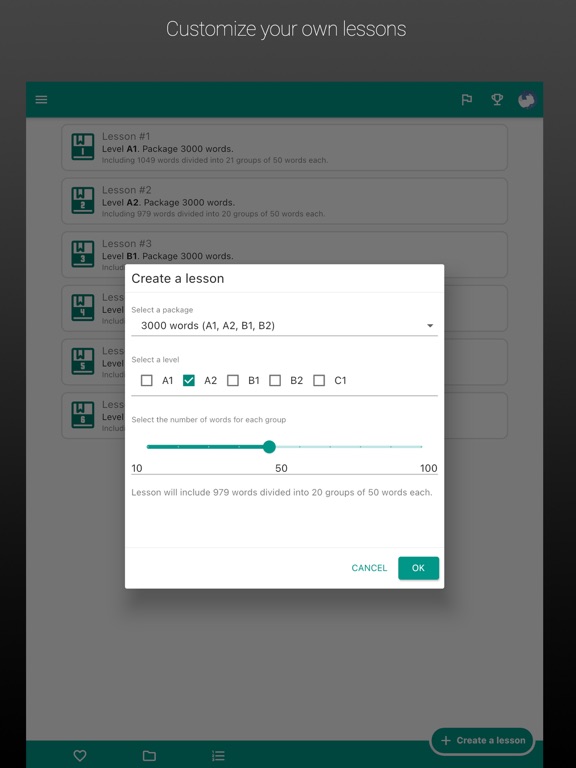Screen dimensions: 576x768
Task: Click 'Level A2. Package 3000 words.' text
Action: tap(168, 202)
